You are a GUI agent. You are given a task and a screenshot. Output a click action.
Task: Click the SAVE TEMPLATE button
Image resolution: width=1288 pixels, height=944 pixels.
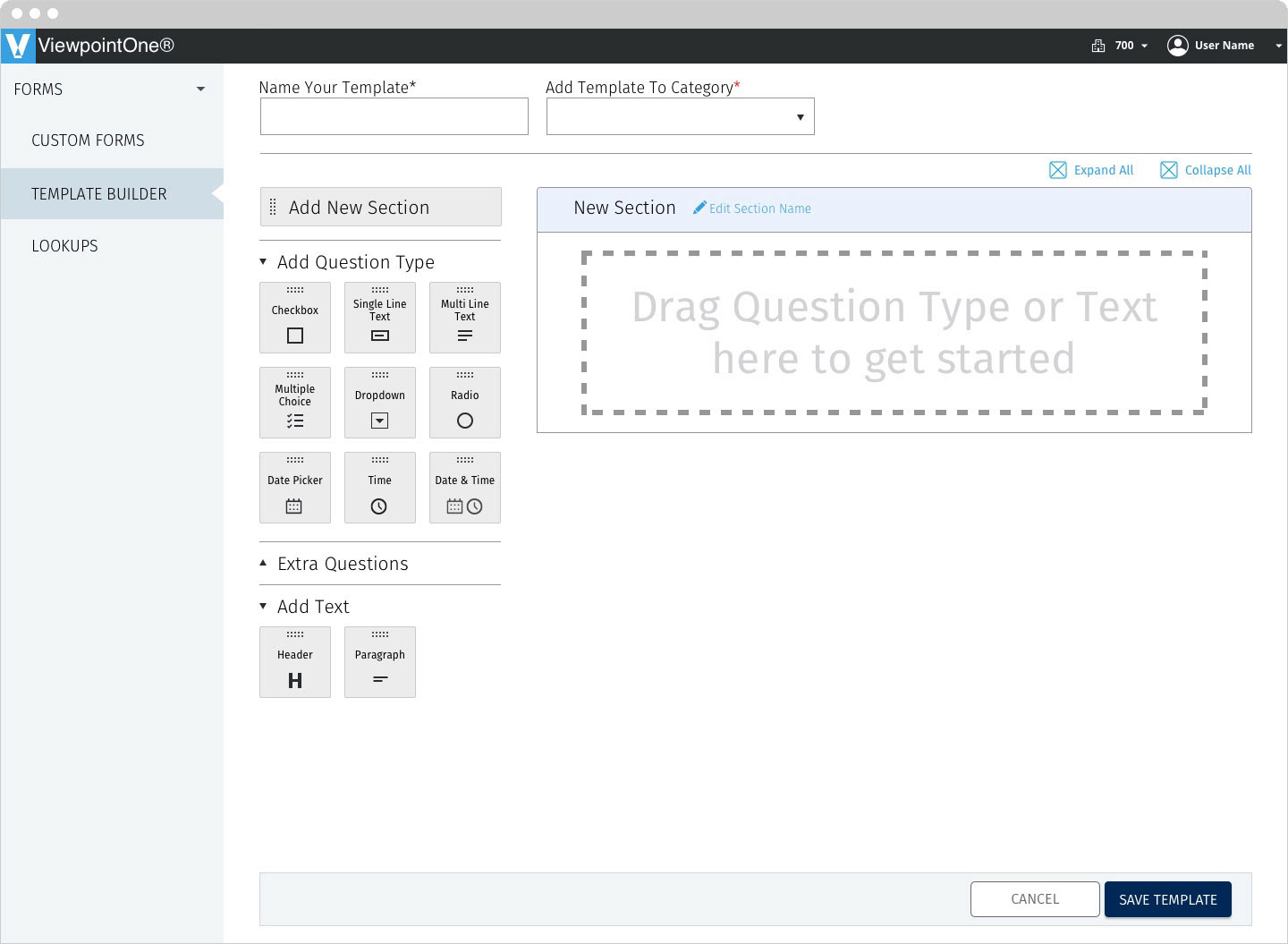coord(1168,899)
